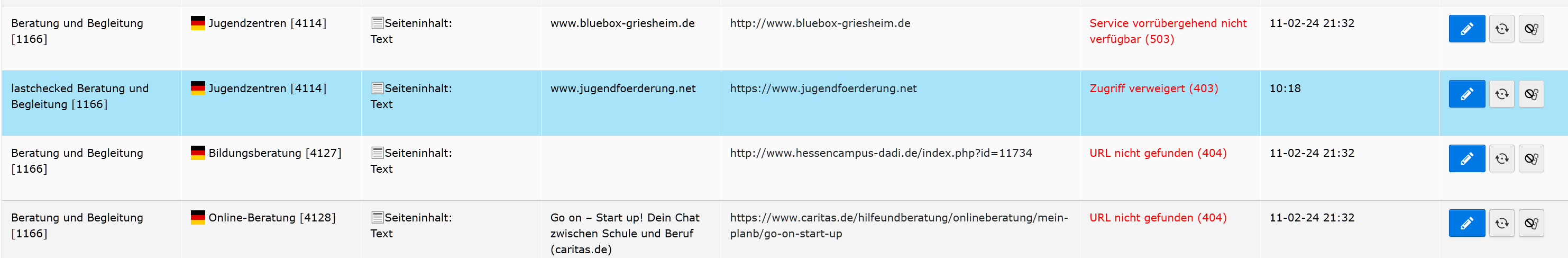Recheck the caritas.de go-on-start-up link
This screenshot has width=1568, height=258.
(1501, 223)
